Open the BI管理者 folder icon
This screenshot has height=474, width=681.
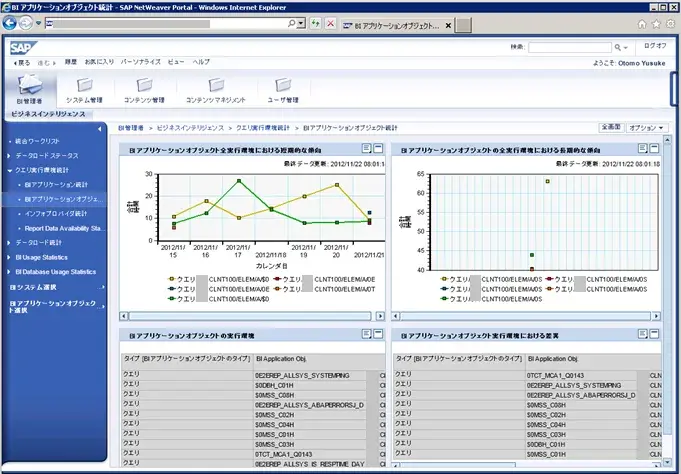coord(29,86)
